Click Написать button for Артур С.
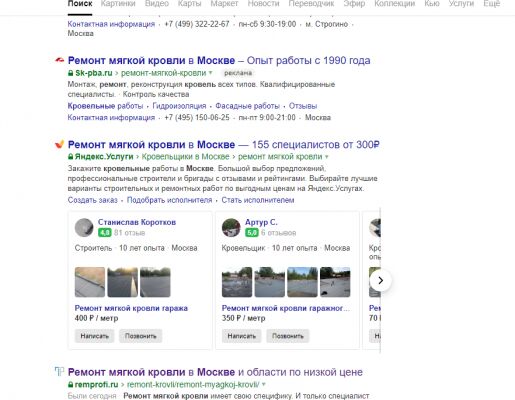515x400 pixels. click(242, 336)
